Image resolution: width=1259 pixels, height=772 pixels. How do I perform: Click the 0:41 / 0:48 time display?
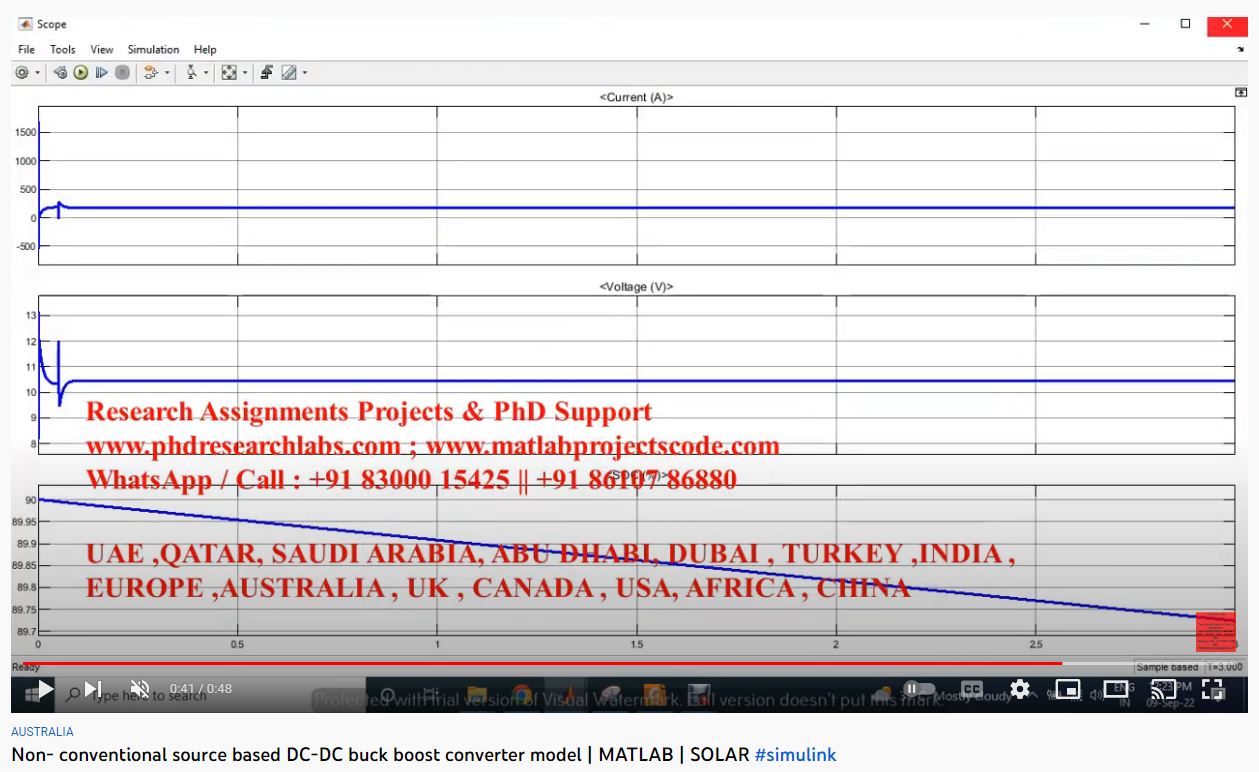pos(201,689)
